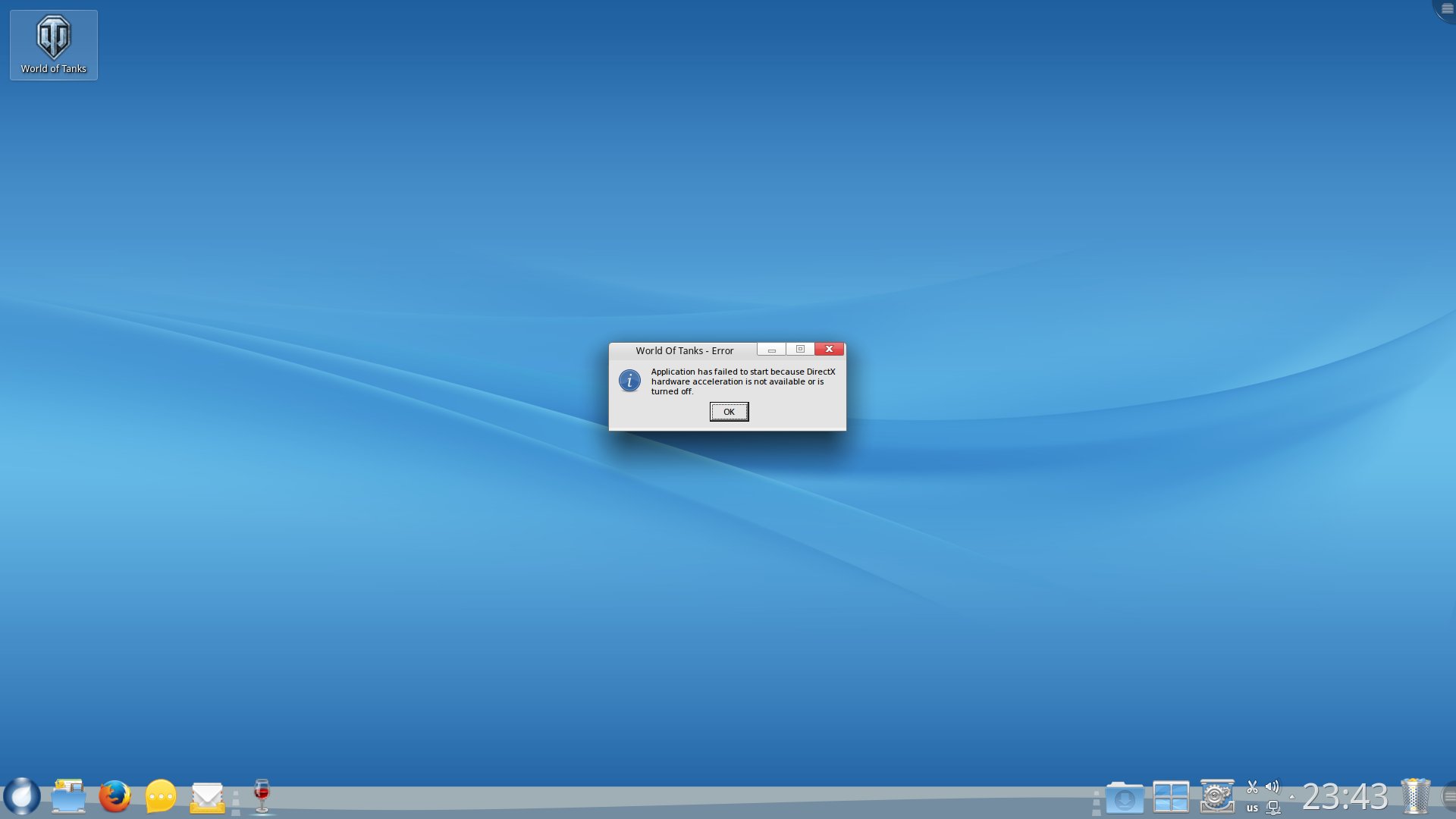
Task: Switch the 'us' keyboard layout indicator
Action: (x=1252, y=808)
